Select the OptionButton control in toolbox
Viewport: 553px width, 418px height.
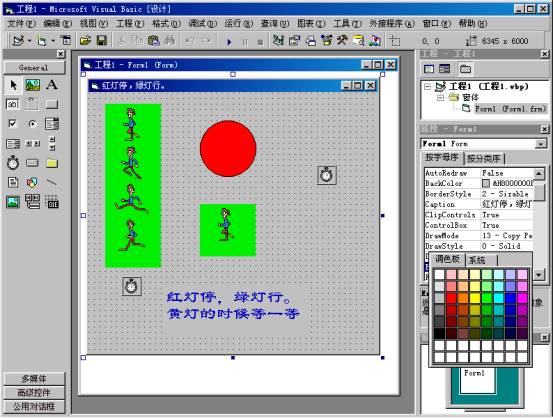(x=32, y=123)
